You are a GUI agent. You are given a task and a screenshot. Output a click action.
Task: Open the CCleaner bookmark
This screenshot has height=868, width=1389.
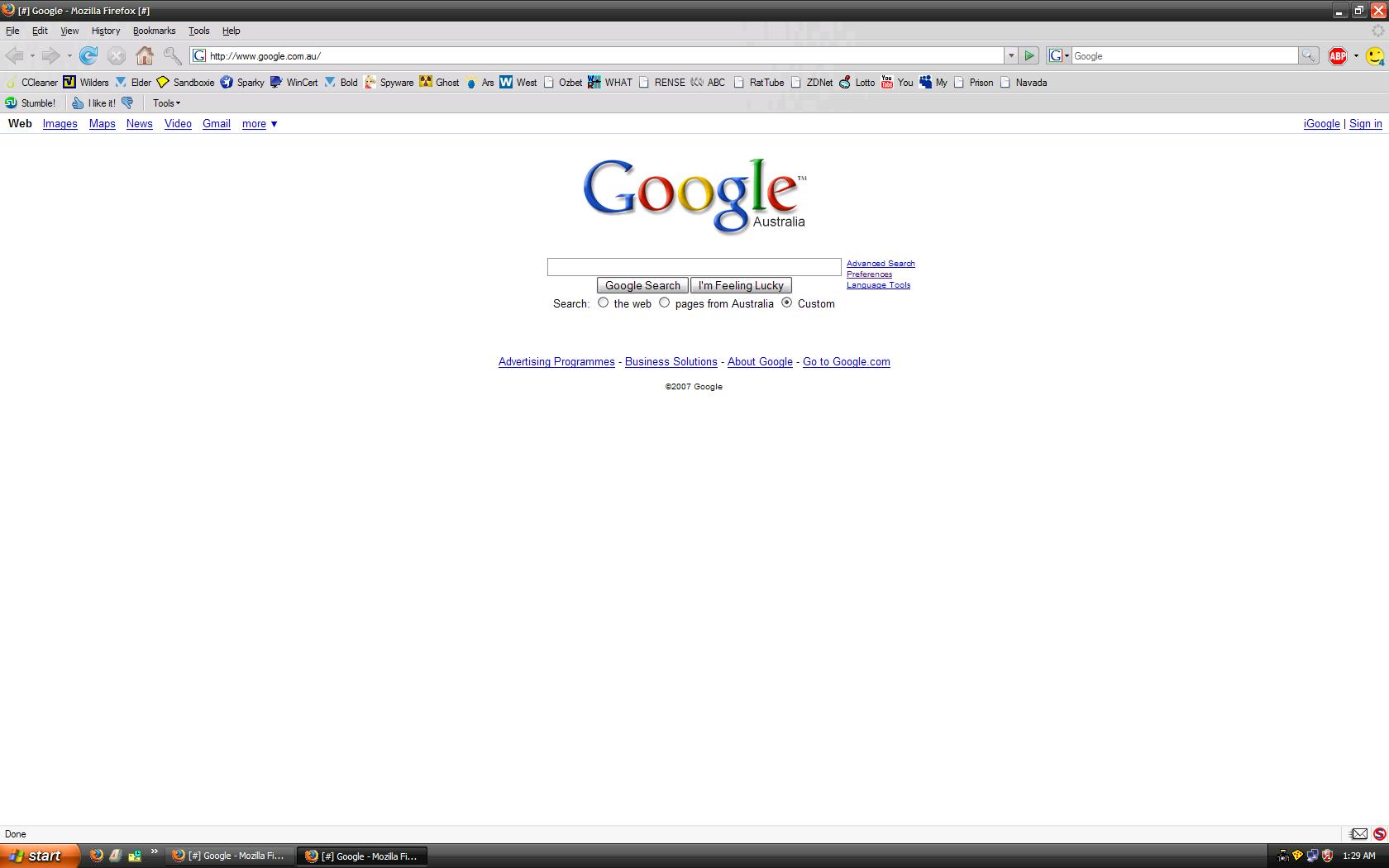coord(31,82)
